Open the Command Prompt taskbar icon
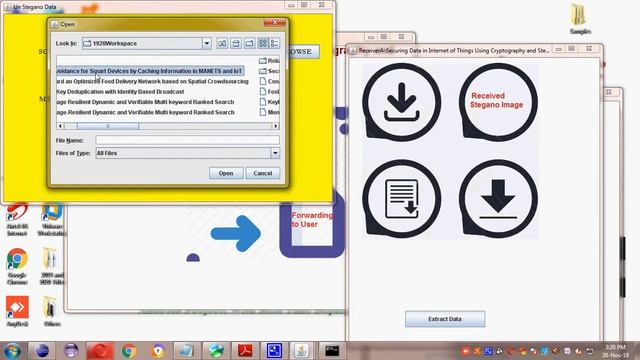This screenshot has width=640, height=360. tap(331, 351)
